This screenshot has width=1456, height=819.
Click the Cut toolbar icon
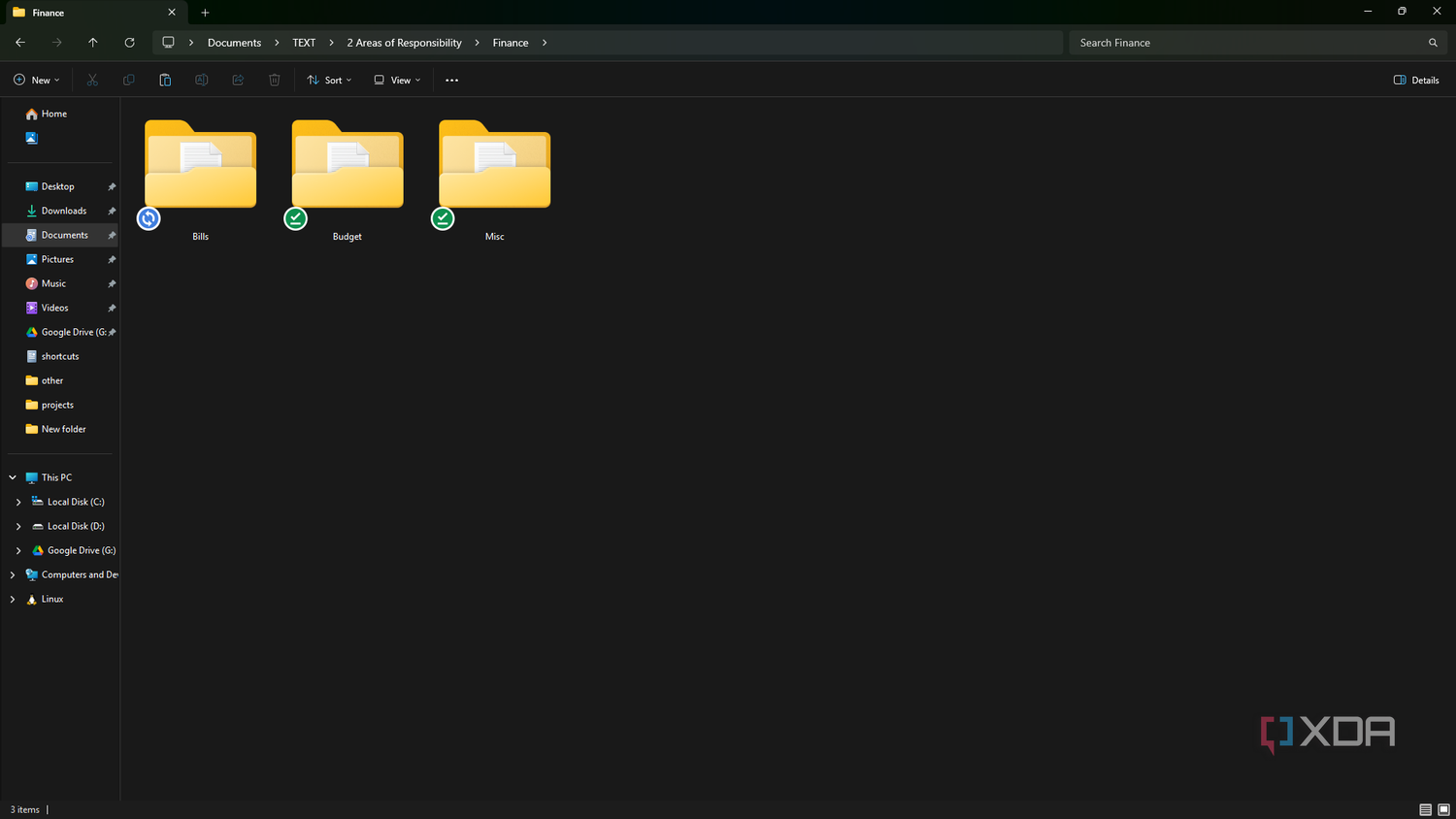(x=92, y=80)
